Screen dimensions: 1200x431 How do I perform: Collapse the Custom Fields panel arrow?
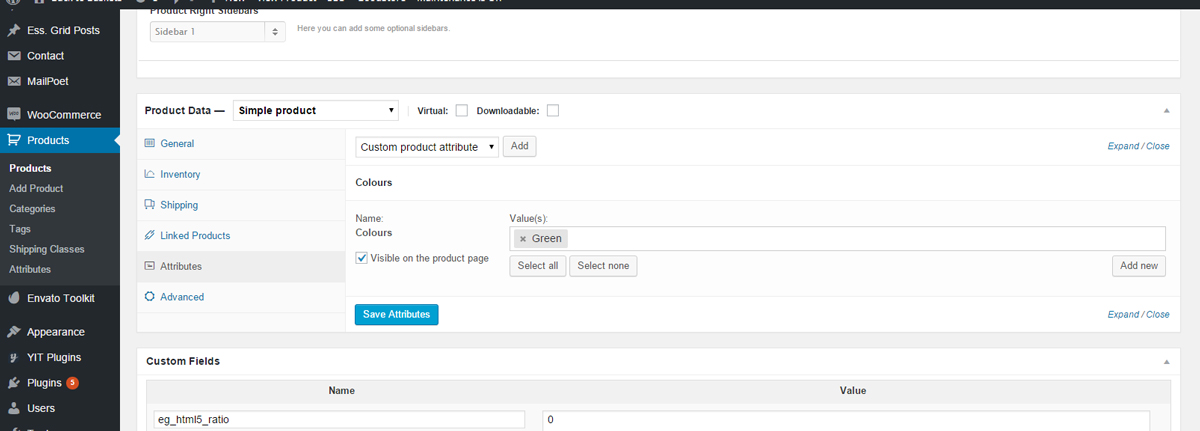click(1164, 361)
